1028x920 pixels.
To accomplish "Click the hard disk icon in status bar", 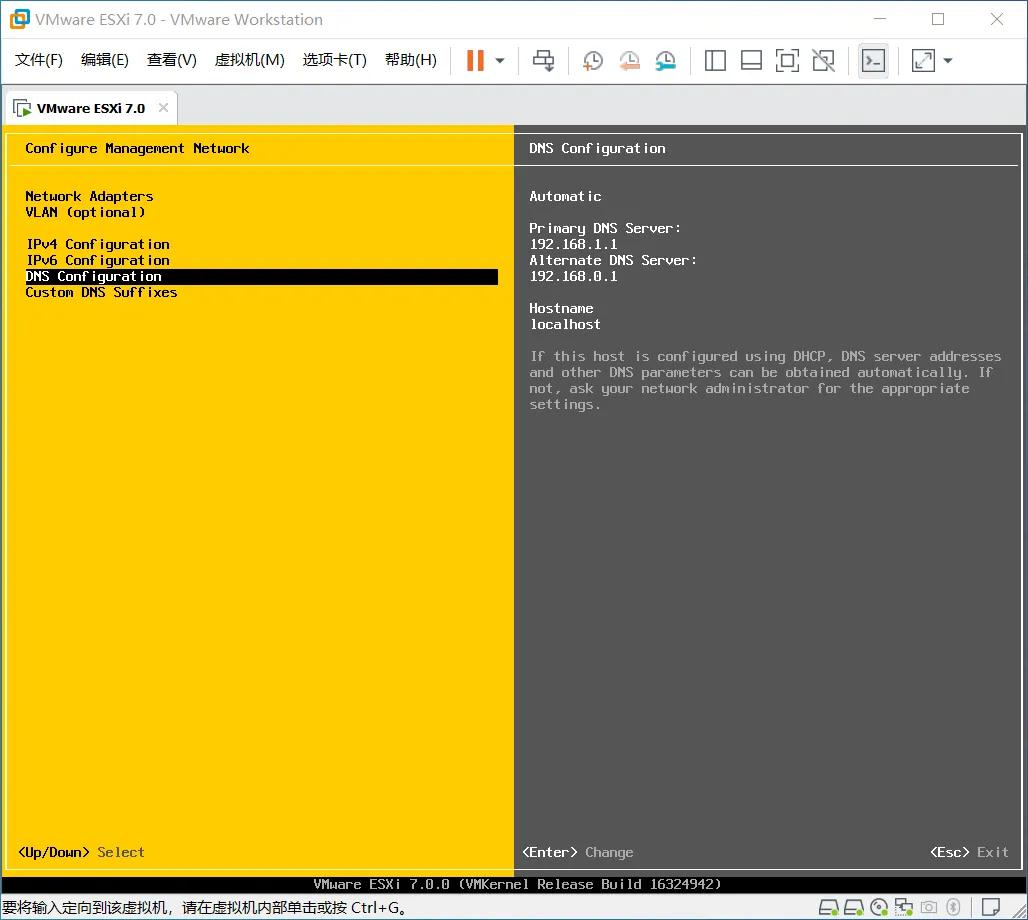I will tap(828, 907).
